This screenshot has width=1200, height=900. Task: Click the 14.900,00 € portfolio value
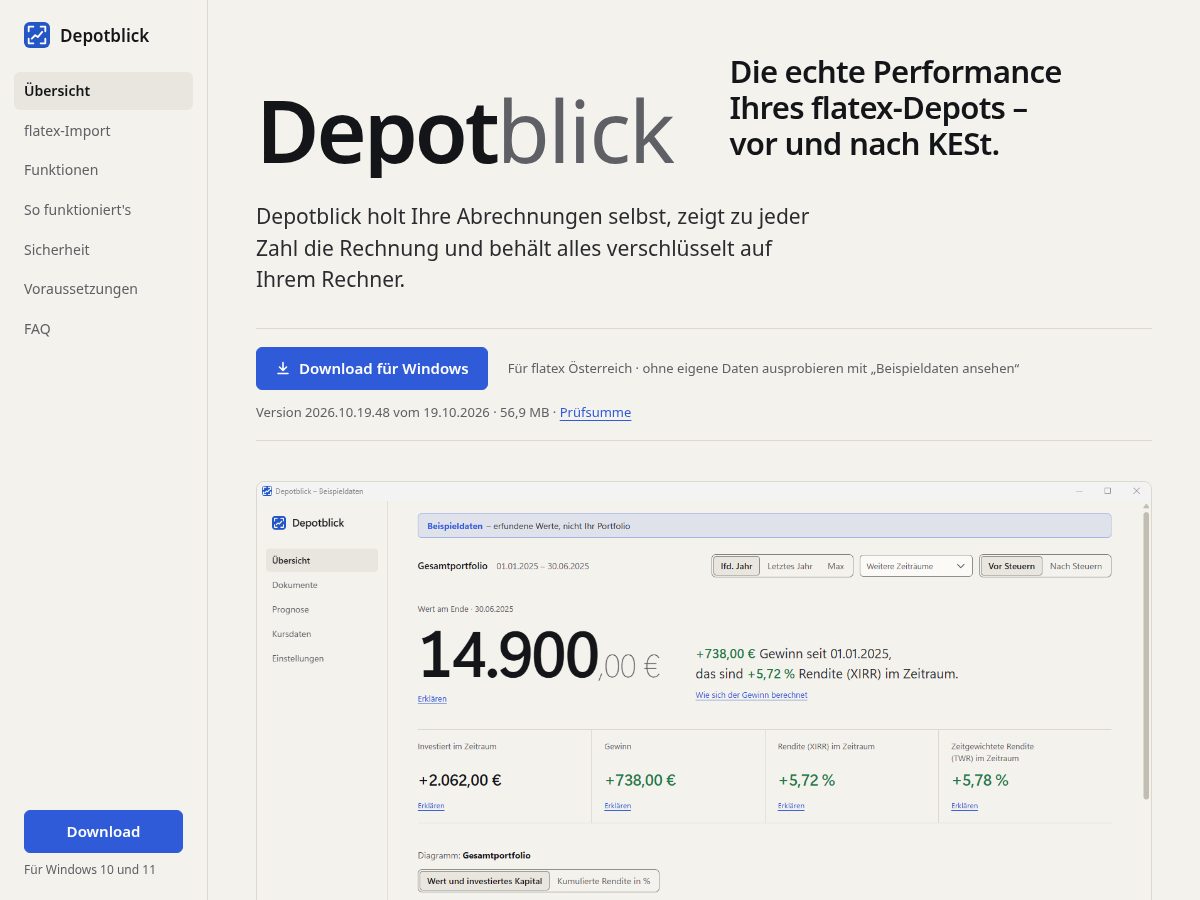point(539,657)
